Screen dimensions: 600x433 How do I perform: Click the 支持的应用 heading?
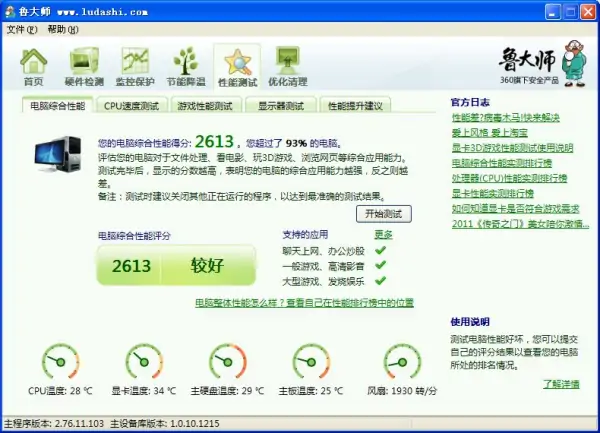coord(305,234)
